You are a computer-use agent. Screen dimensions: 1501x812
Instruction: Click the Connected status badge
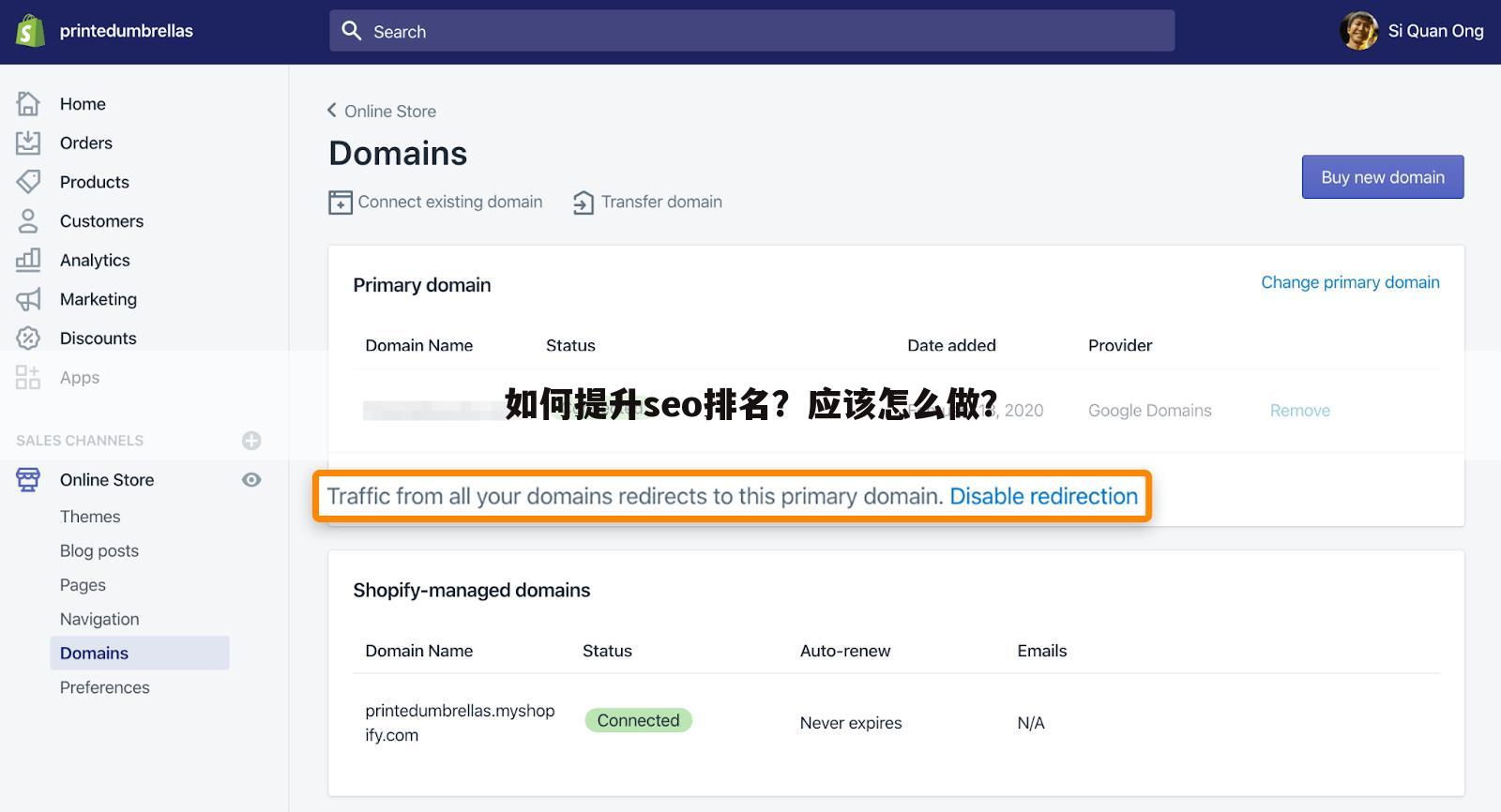(x=638, y=720)
